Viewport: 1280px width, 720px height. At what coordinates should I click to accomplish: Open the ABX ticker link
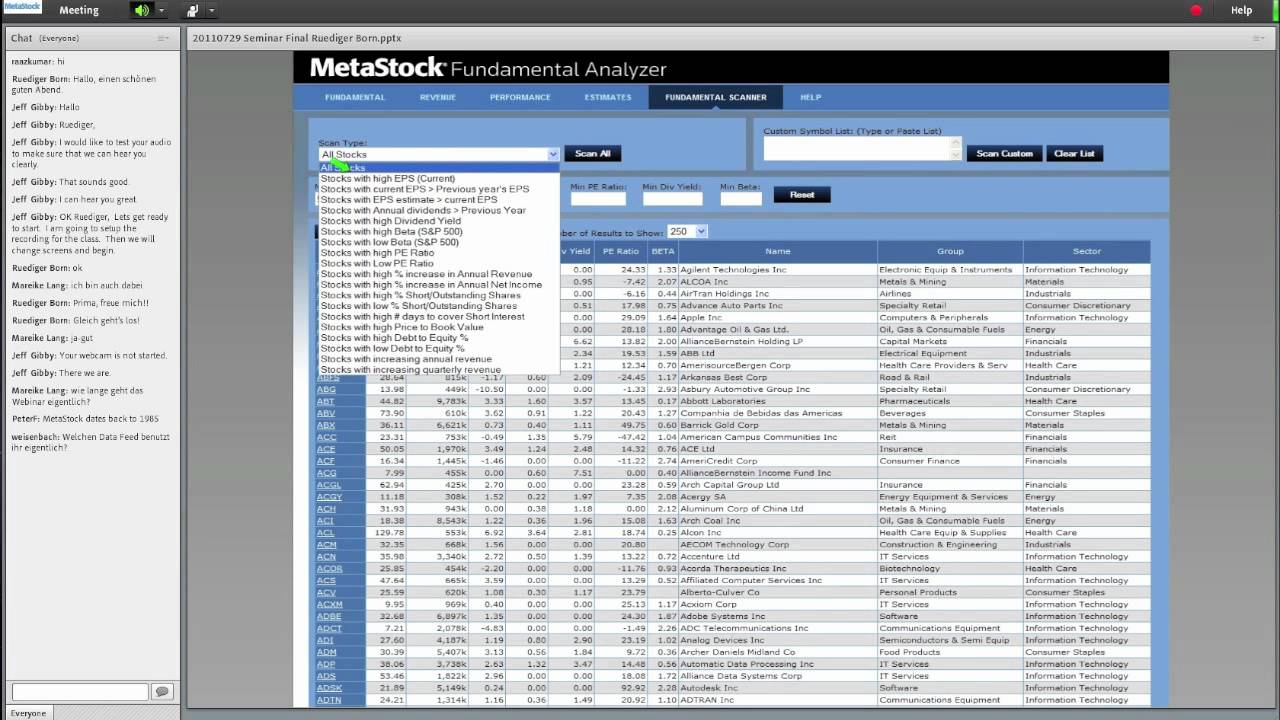(326, 425)
